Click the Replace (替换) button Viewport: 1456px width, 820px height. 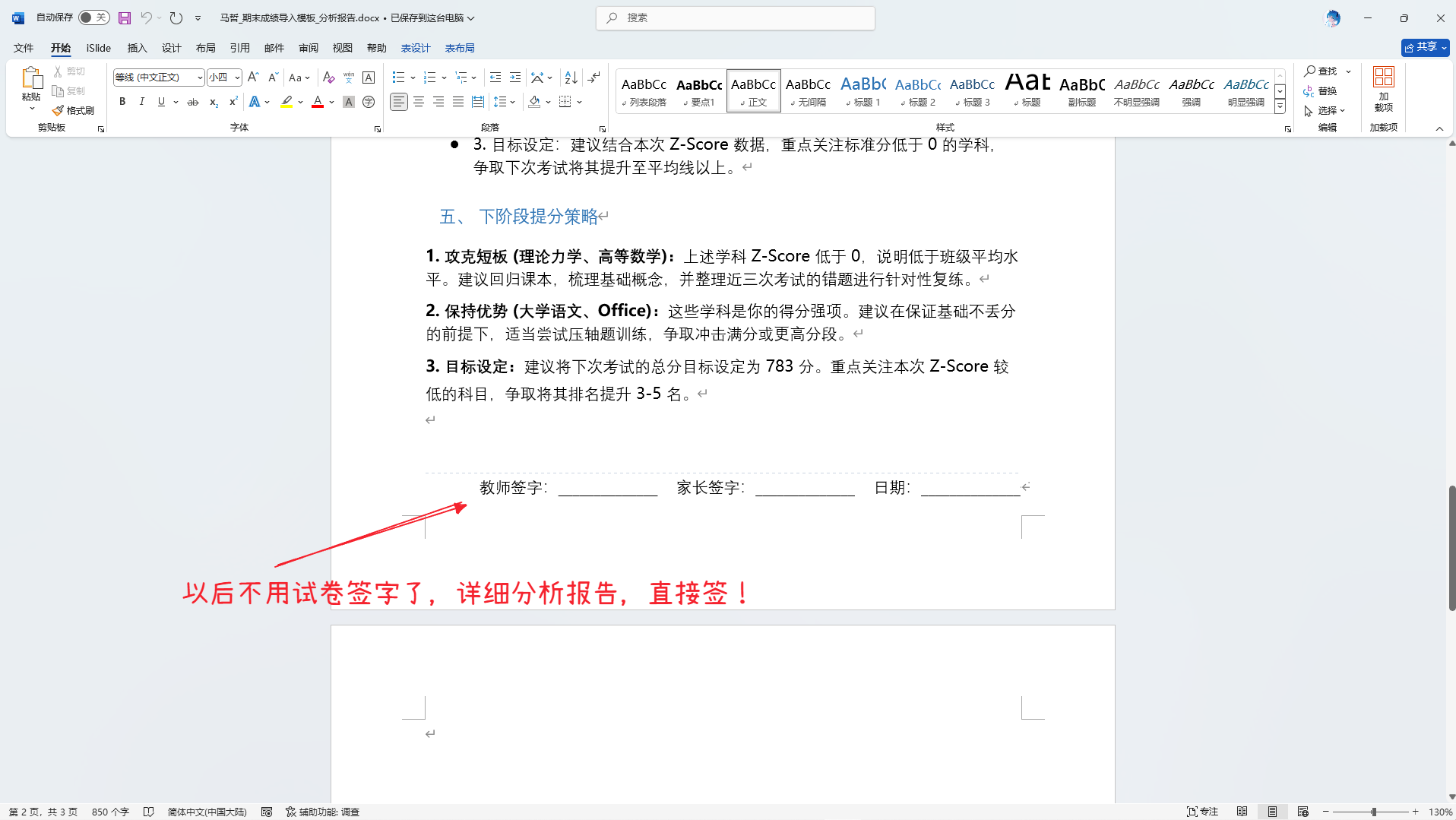[x=1321, y=91]
